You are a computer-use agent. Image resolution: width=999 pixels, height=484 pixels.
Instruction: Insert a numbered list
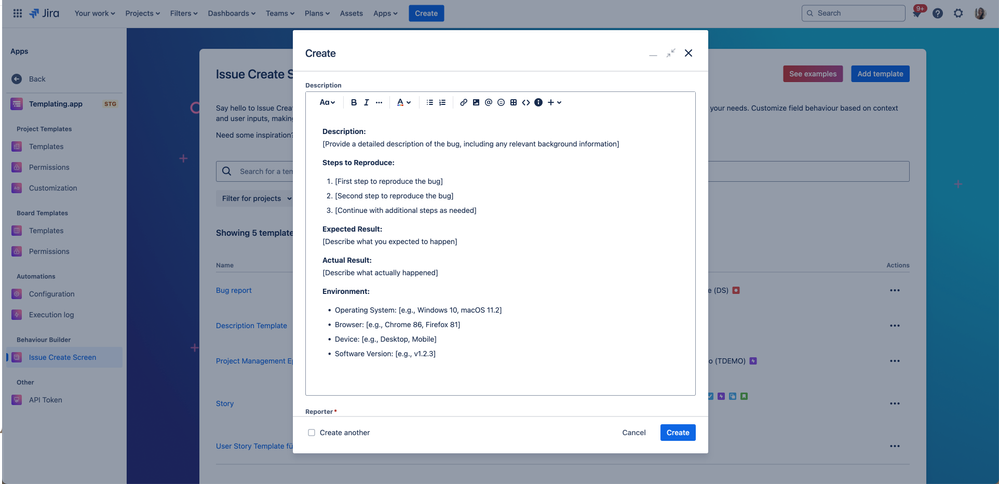tap(442, 103)
